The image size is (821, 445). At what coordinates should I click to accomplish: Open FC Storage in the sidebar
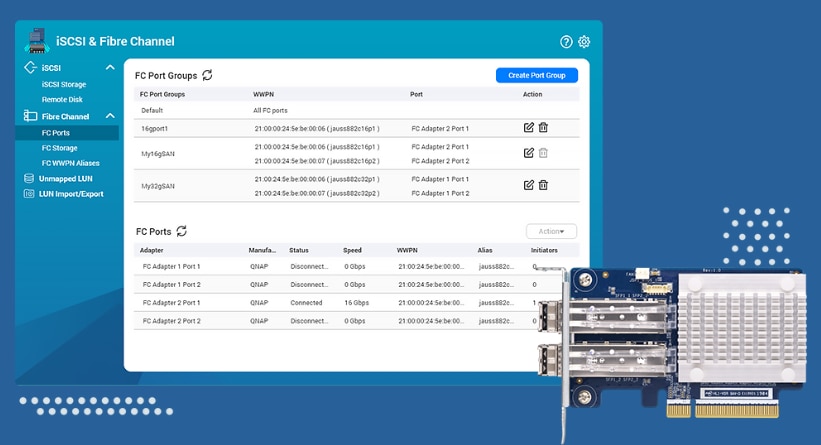(60, 148)
